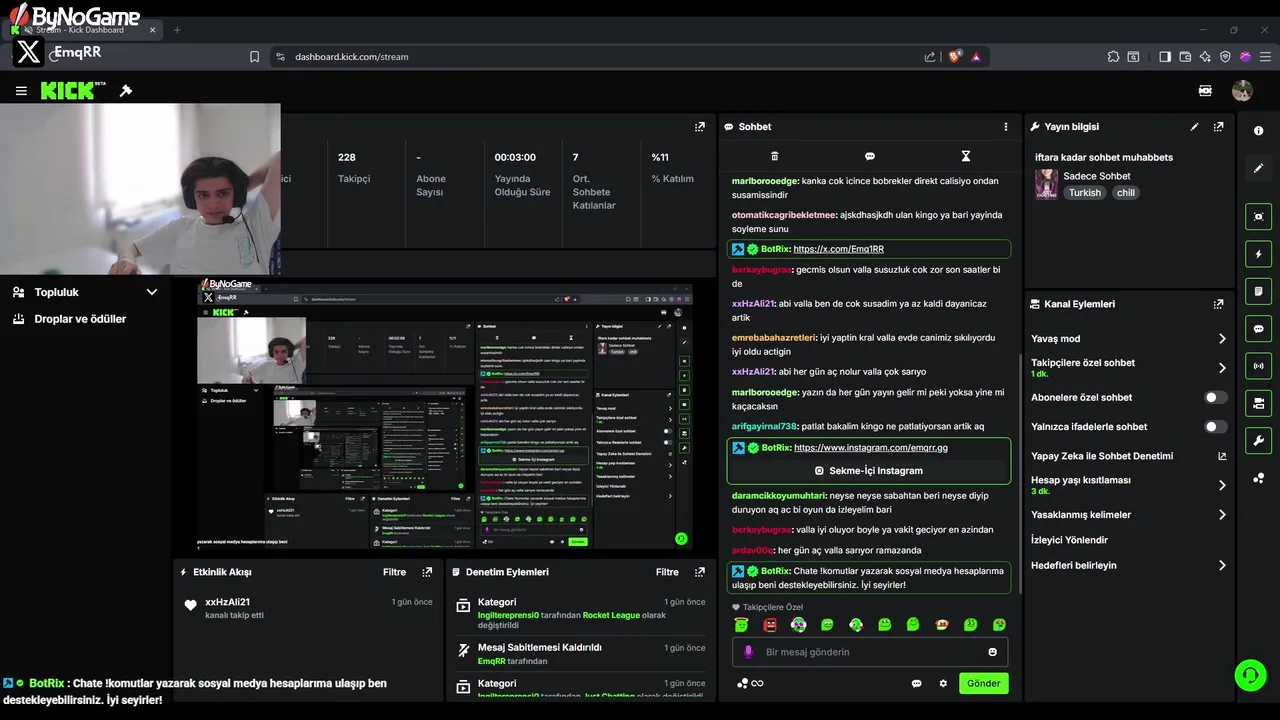Open a new browser tab with the plus button
The width and height of the screenshot is (1280, 720).
tap(177, 30)
